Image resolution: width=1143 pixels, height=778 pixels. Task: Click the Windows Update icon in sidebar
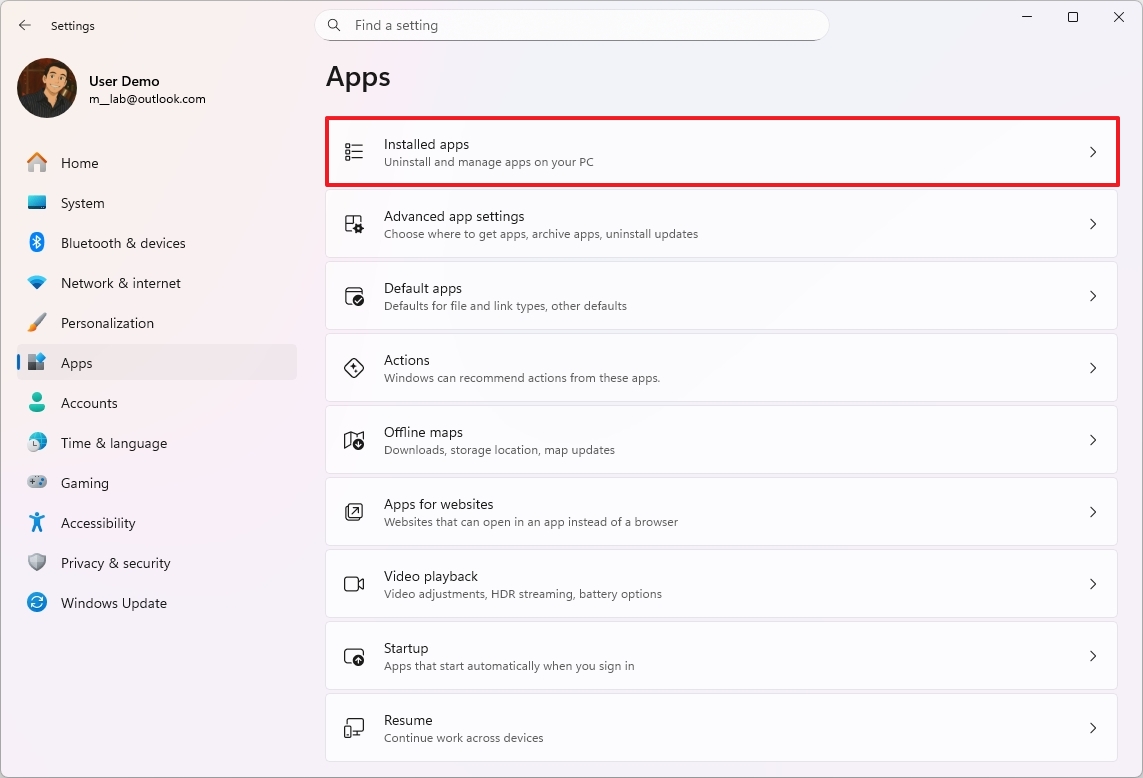[36, 602]
